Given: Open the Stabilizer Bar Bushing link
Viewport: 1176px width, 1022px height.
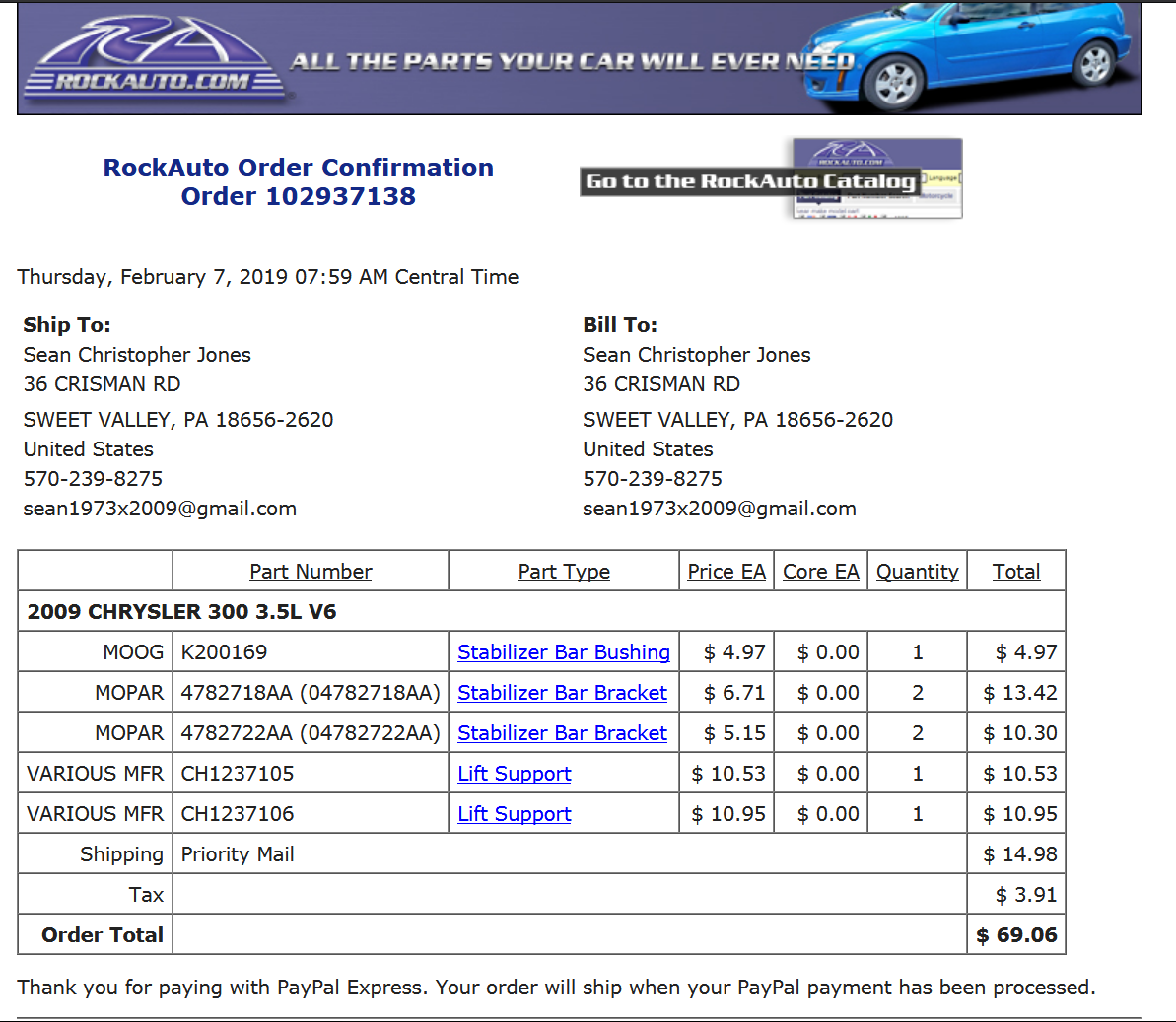Looking at the screenshot, I should pos(563,652).
